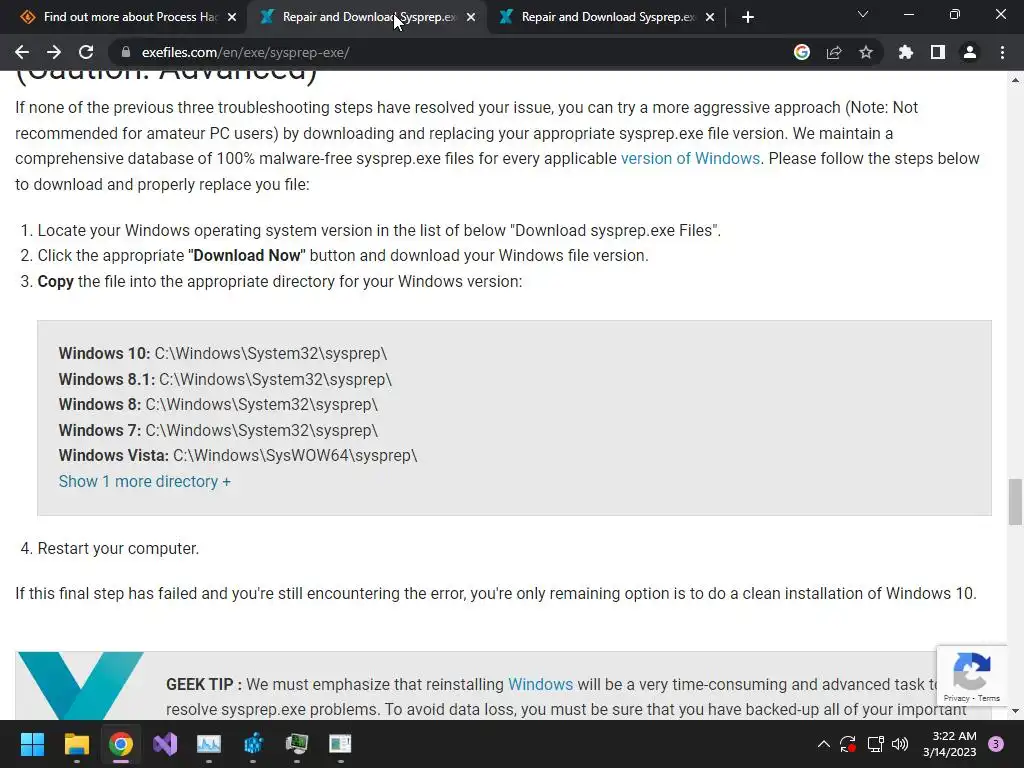
Task: Click the exefiles.com address bar URL
Action: (x=246, y=52)
